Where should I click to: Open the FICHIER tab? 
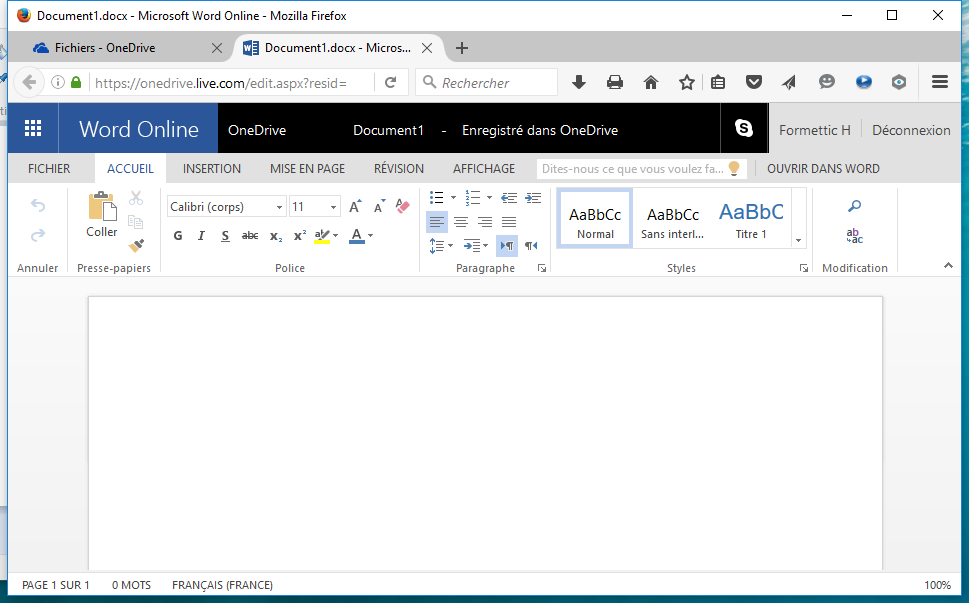tap(49, 169)
